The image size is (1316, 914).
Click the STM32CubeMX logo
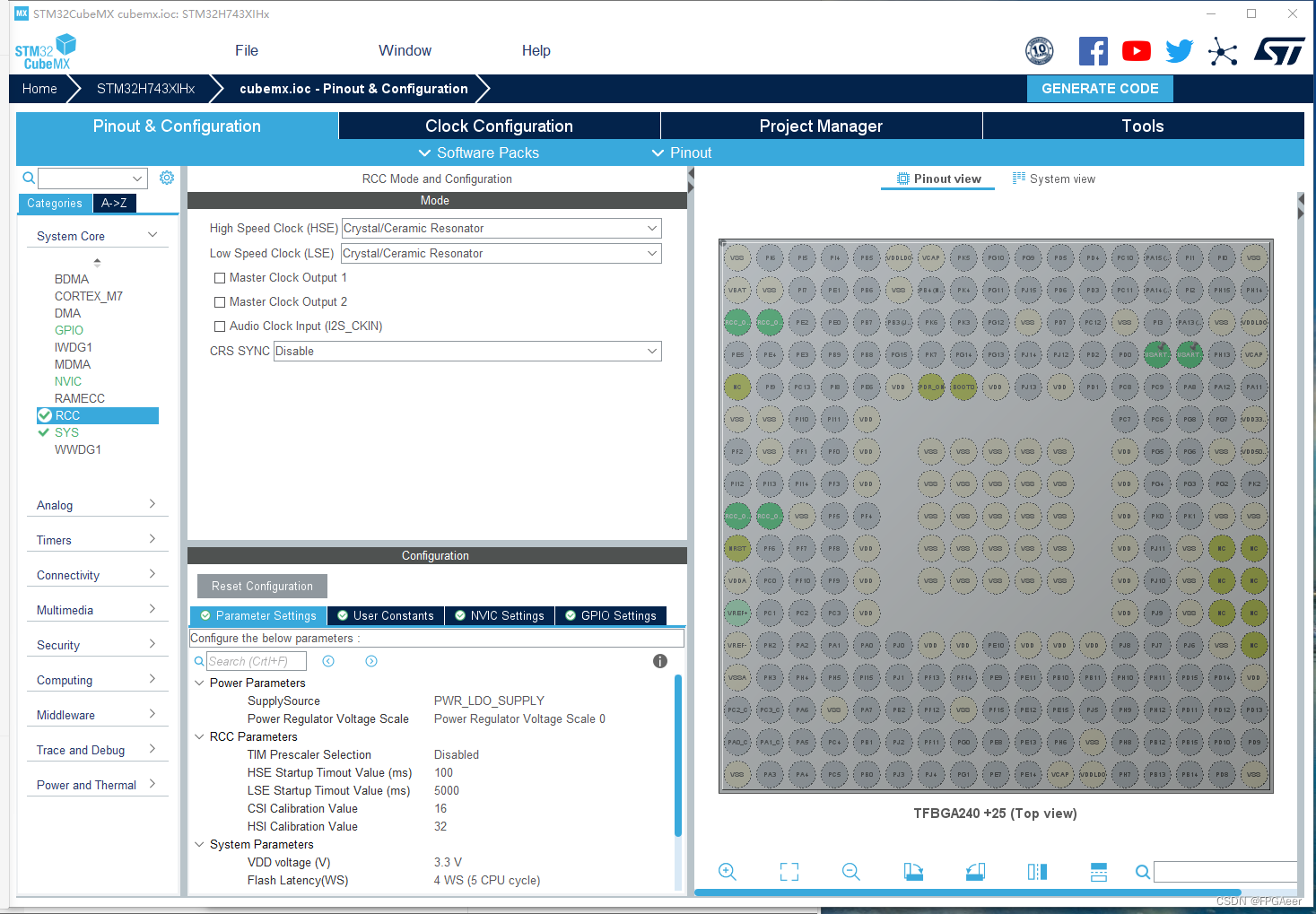point(45,52)
